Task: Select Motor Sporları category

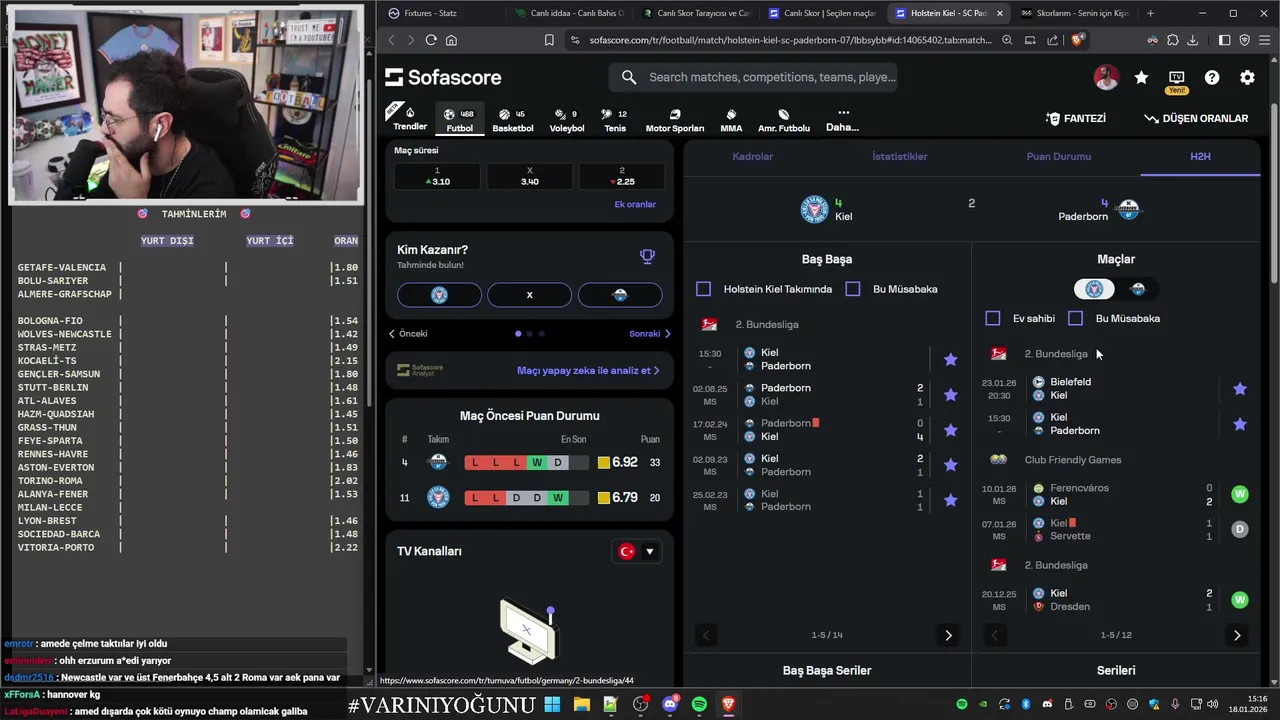Action: click(x=675, y=120)
